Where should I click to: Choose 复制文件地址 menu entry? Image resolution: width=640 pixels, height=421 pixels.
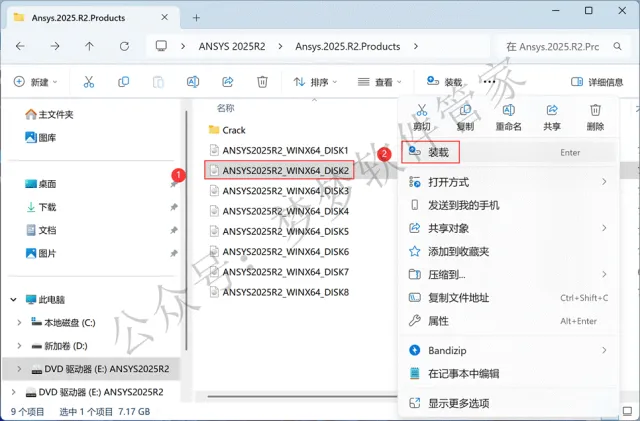point(508,298)
